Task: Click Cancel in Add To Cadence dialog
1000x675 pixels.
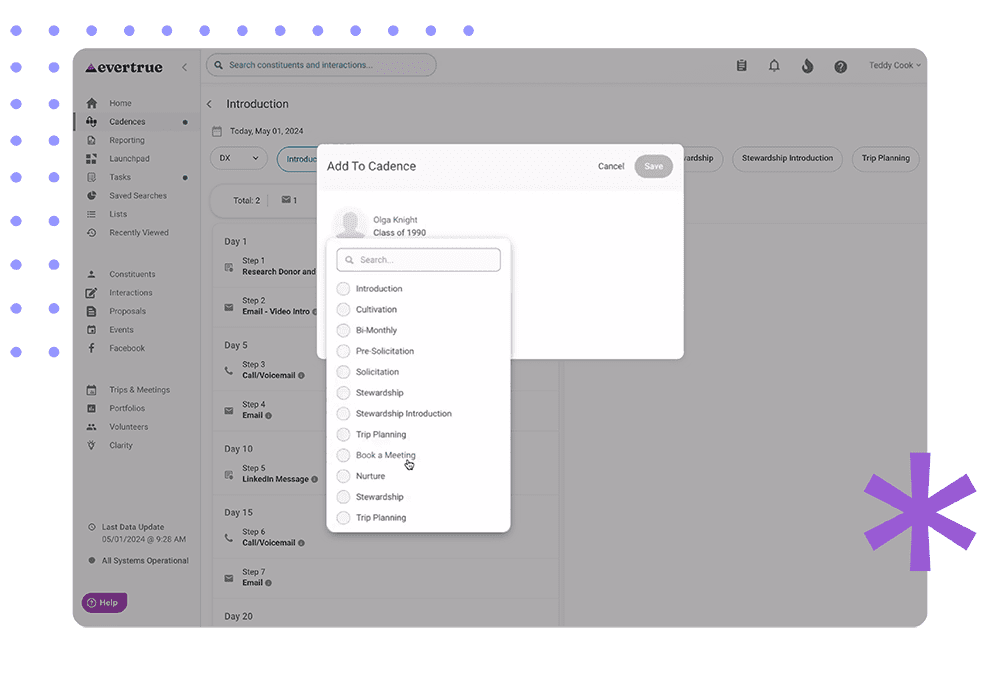Action: point(611,166)
